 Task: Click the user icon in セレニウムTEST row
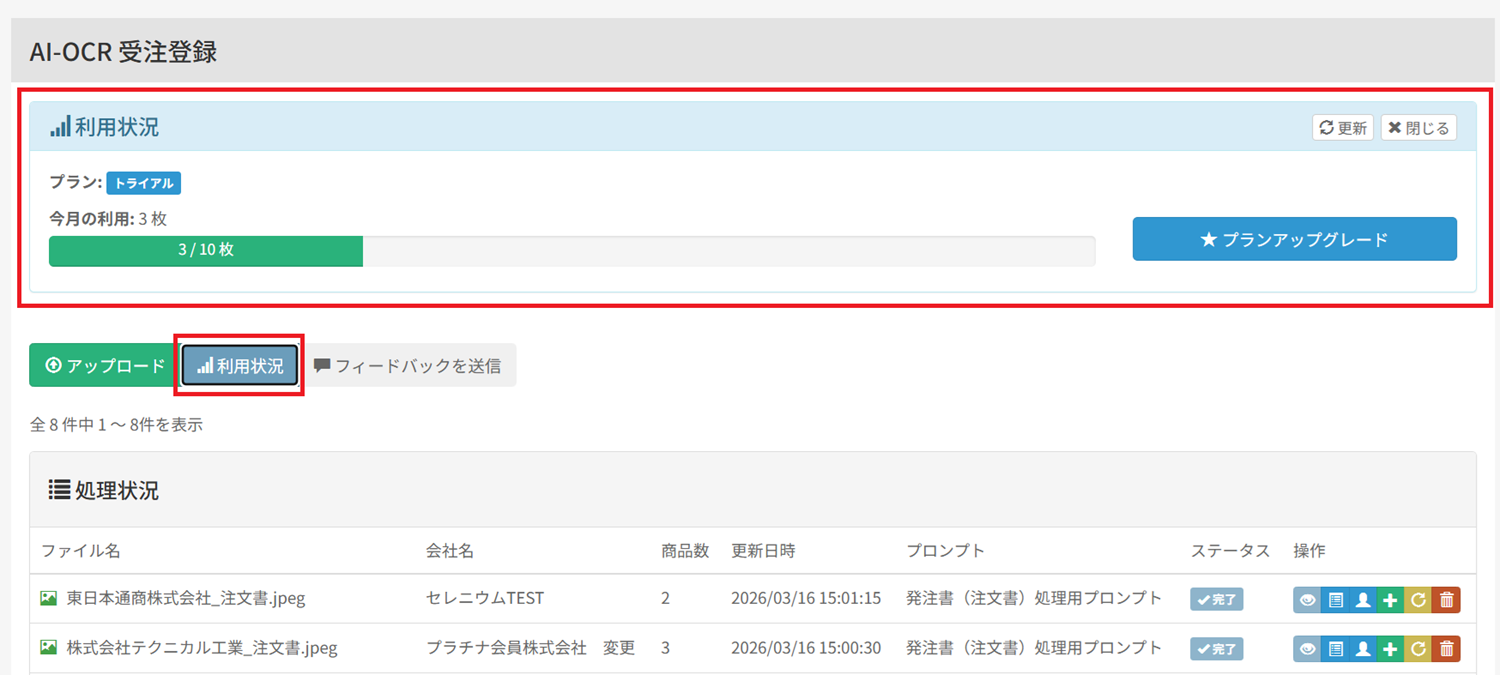pyautogui.click(x=1362, y=599)
